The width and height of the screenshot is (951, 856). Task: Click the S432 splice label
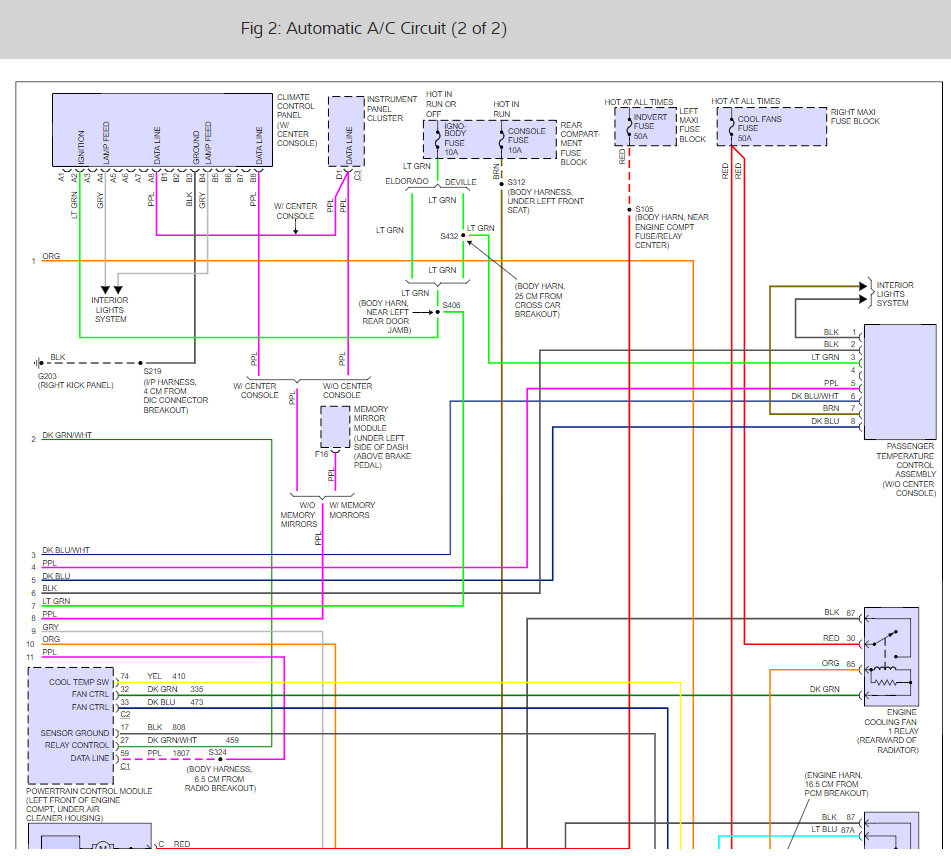pyautogui.click(x=449, y=236)
